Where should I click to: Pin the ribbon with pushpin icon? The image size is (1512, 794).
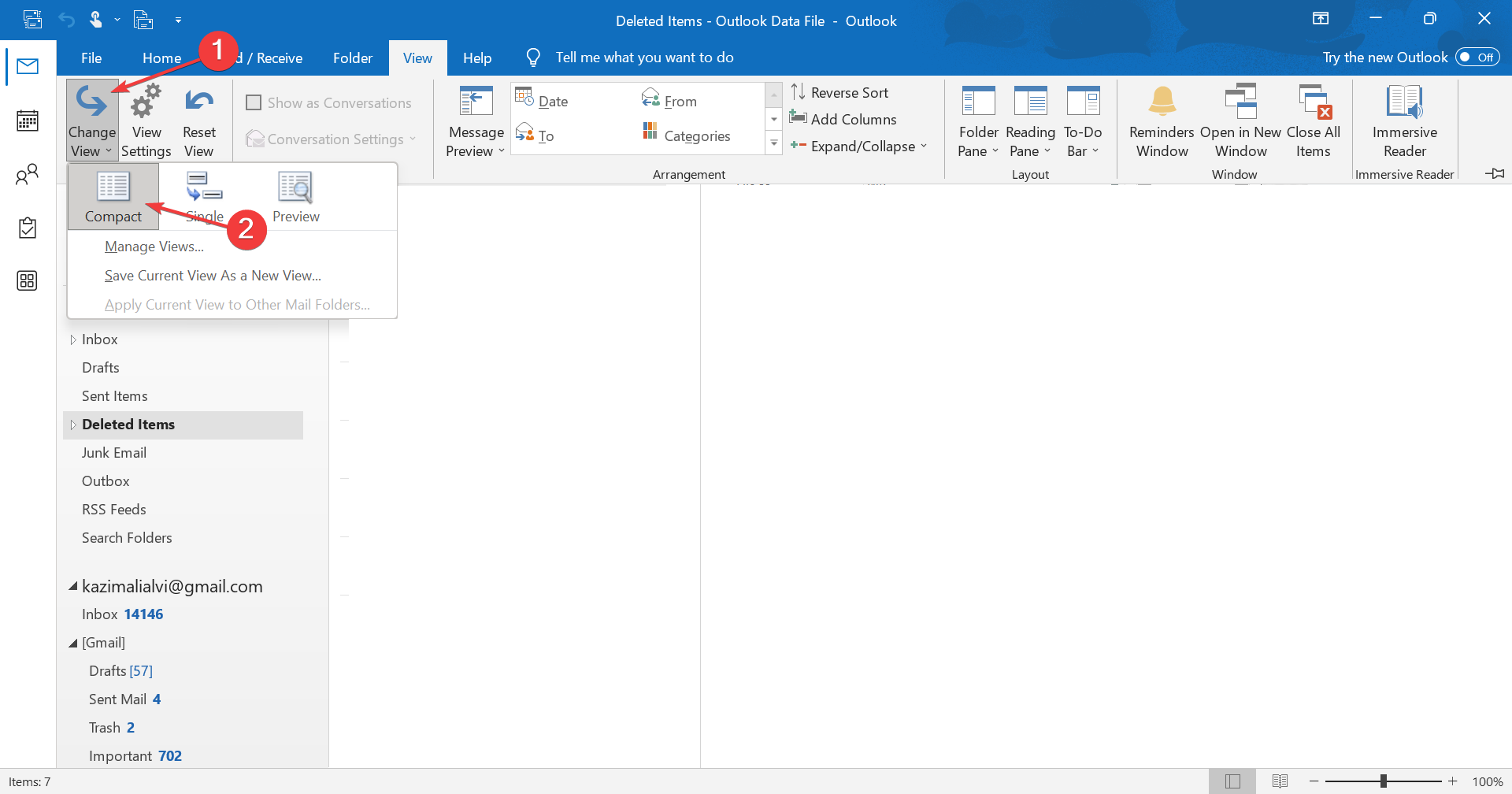[1495, 173]
